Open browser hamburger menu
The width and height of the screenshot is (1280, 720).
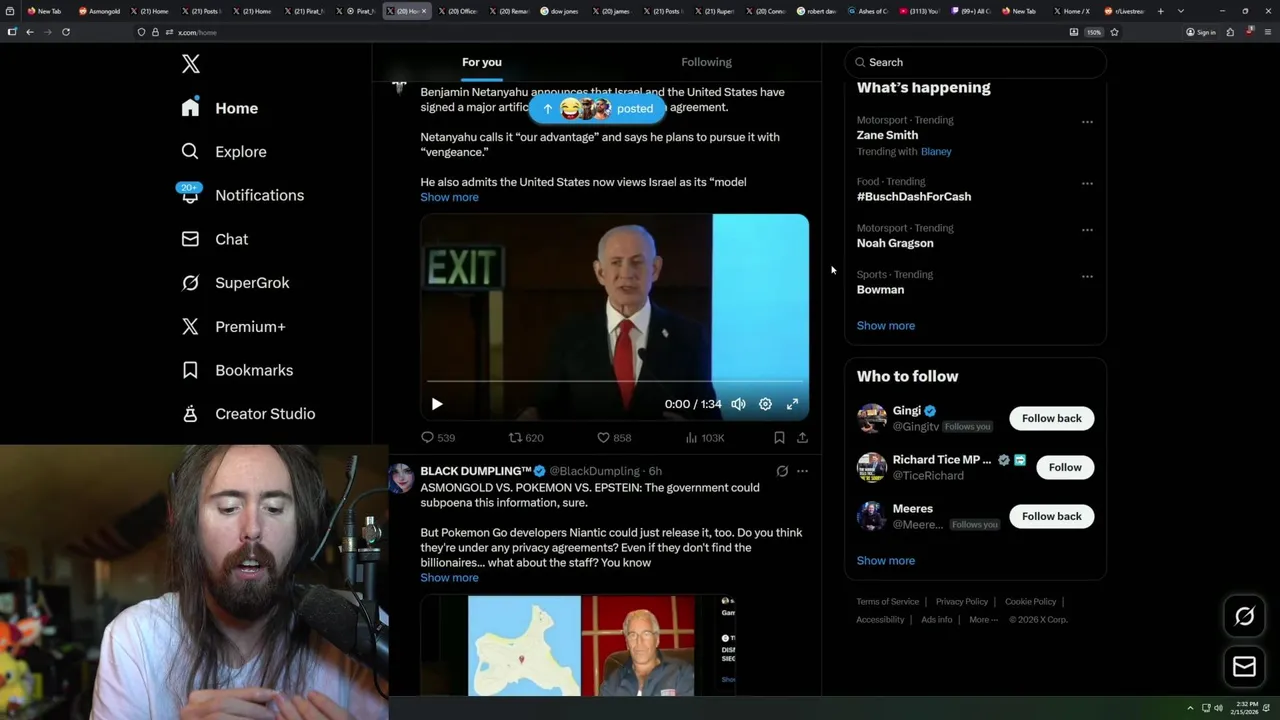click(1267, 32)
